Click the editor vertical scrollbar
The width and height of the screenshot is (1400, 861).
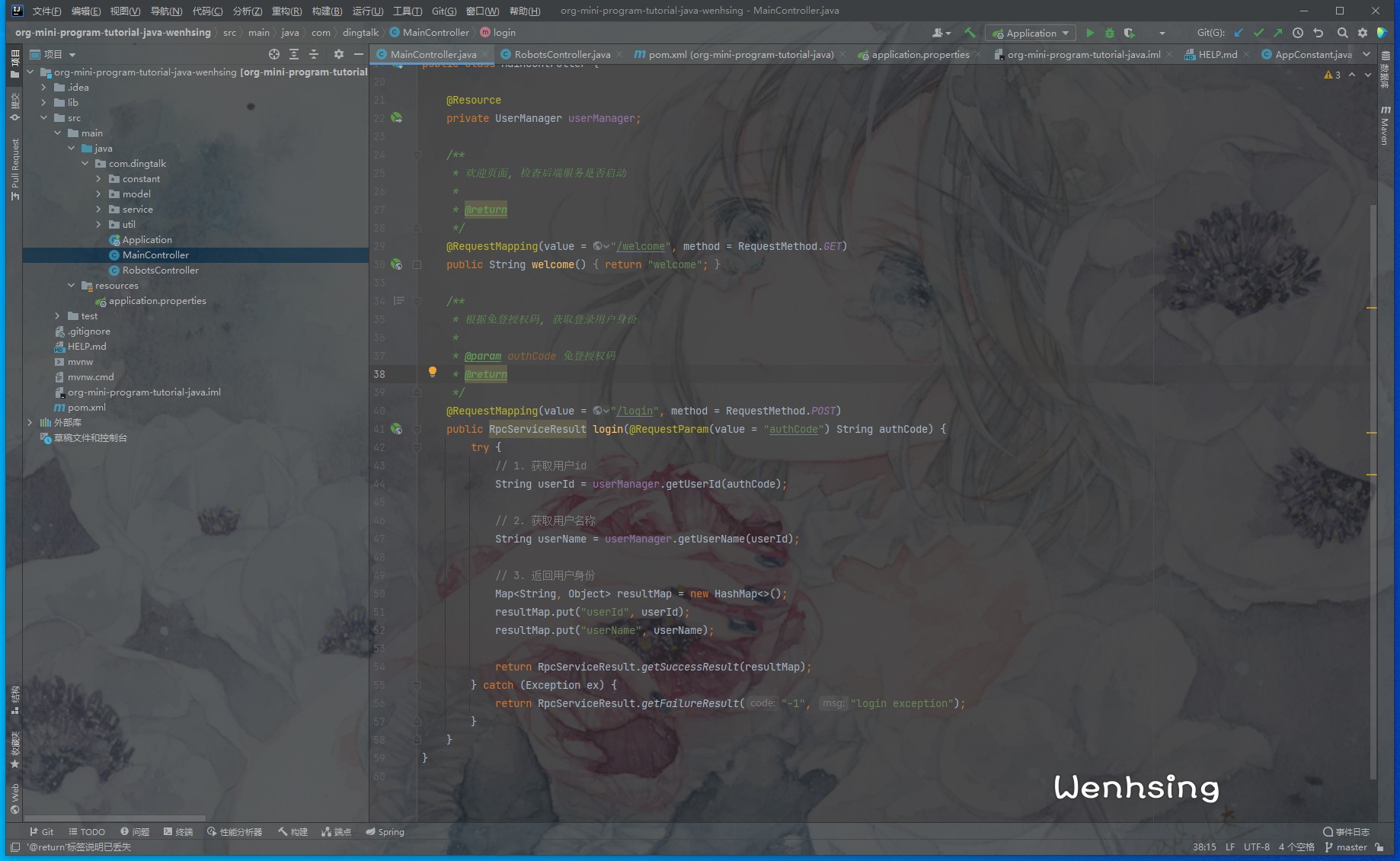(x=1373, y=491)
